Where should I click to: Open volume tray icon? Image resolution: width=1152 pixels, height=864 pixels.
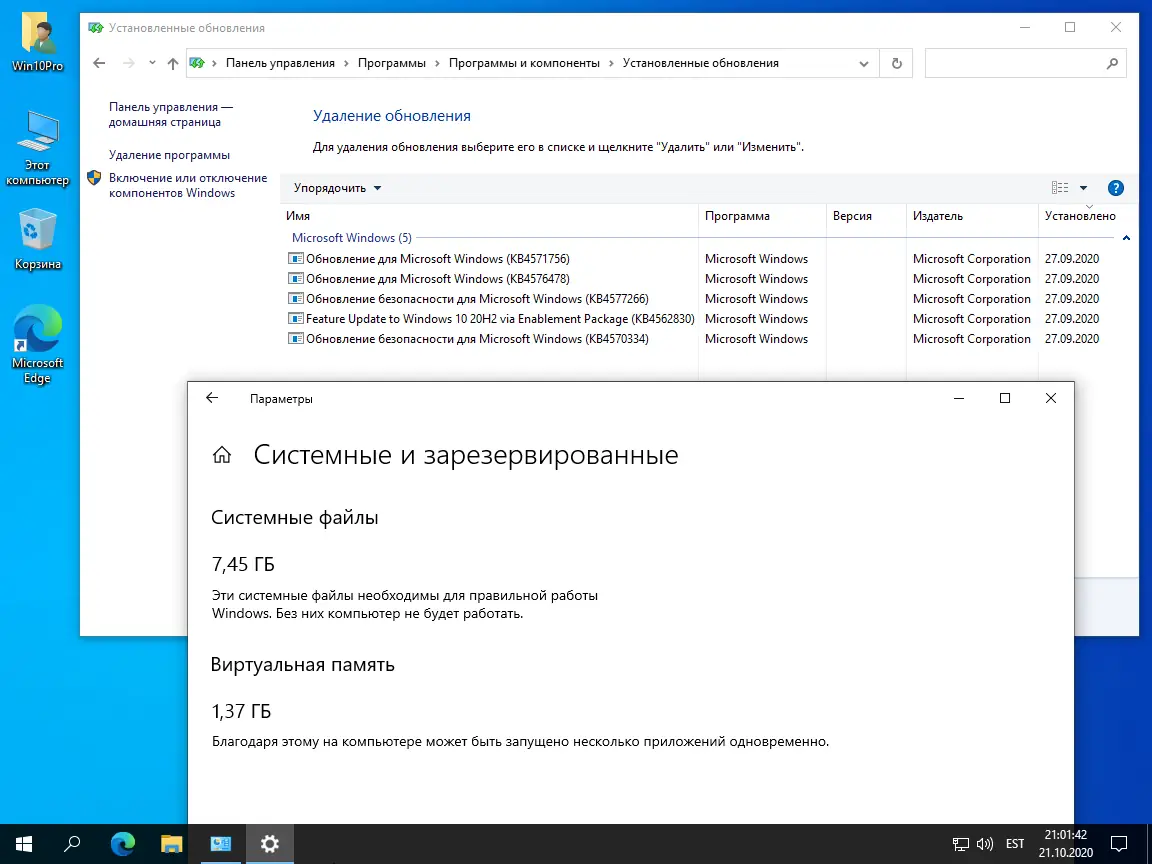tap(984, 844)
